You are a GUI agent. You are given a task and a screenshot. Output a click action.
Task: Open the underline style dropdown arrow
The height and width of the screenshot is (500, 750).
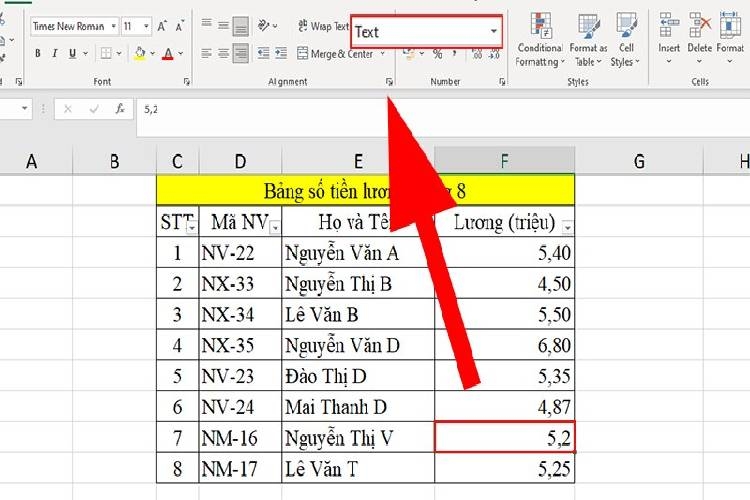pos(86,54)
